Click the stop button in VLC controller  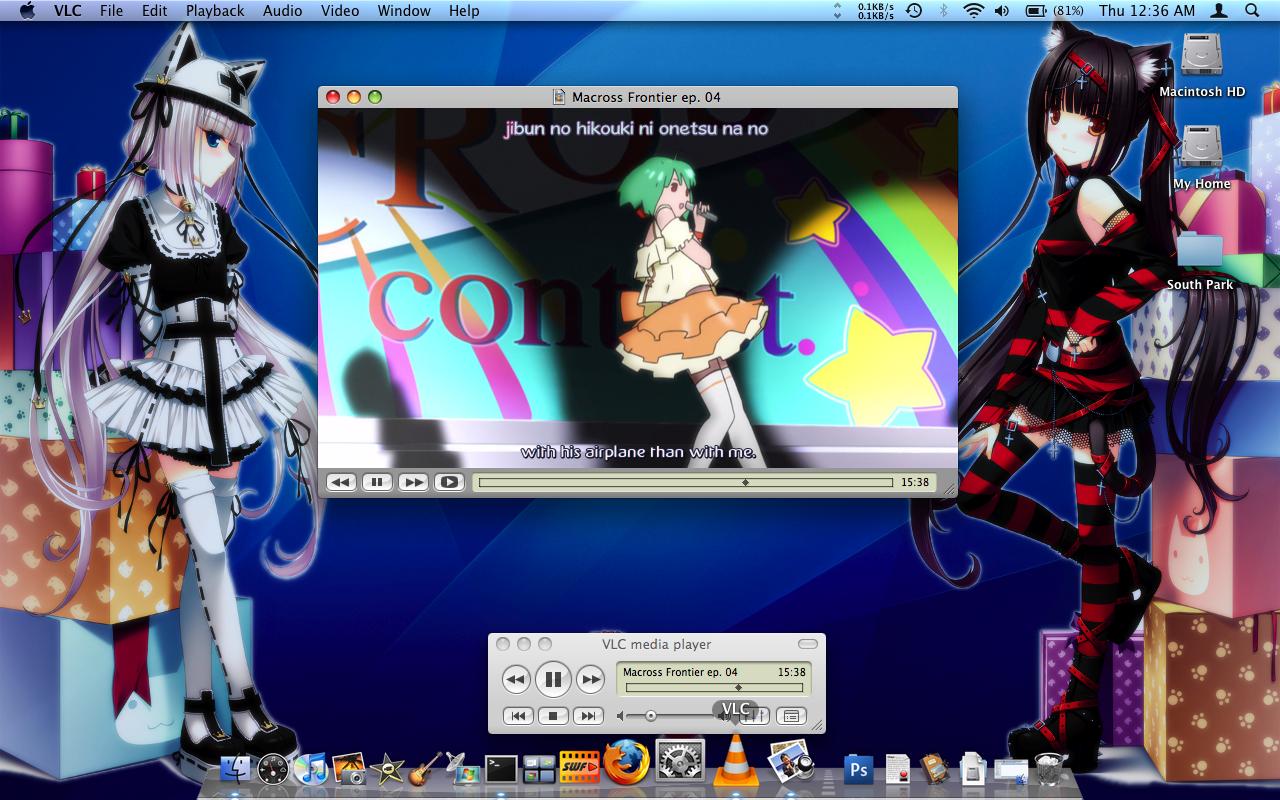coord(553,716)
